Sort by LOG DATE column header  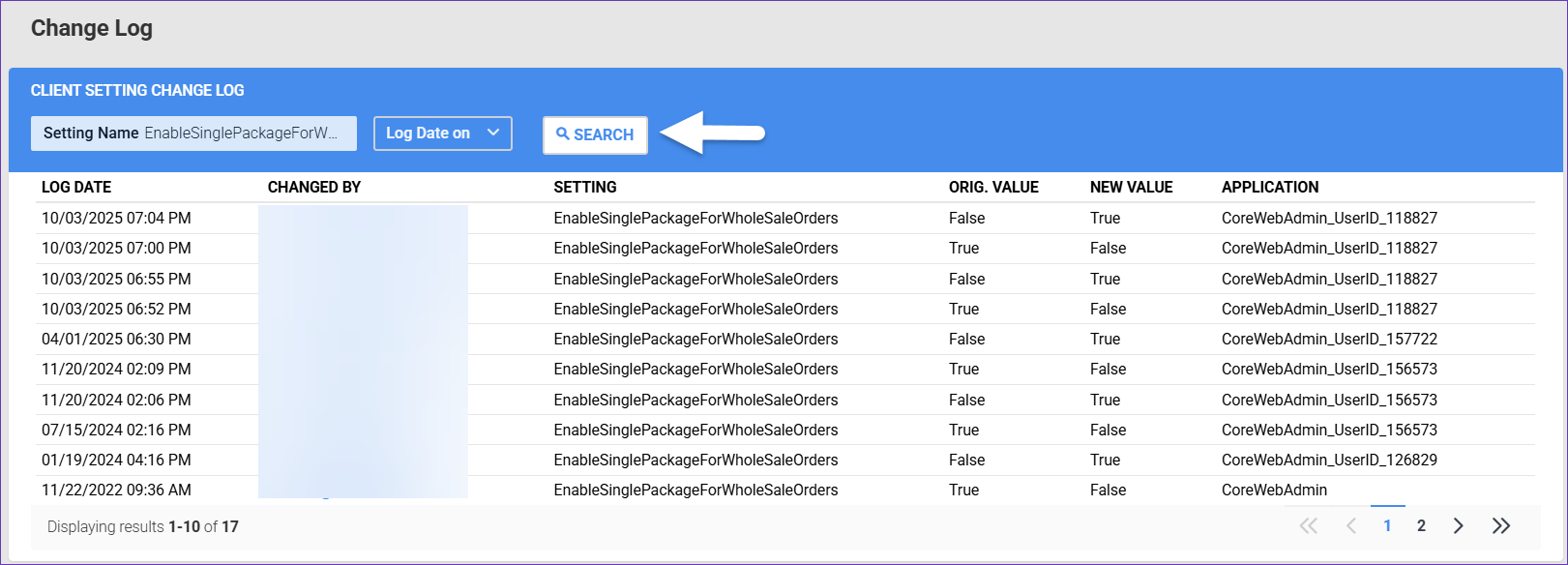tap(76, 188)
